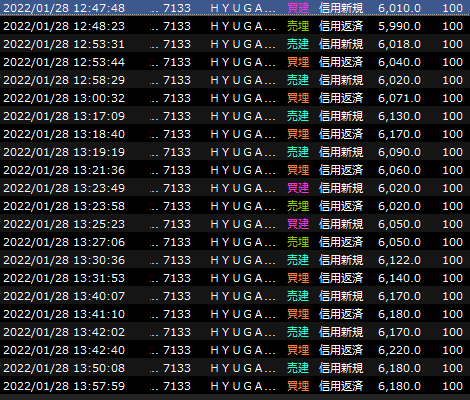Click 売建 in the 13:30:36 row
Screen dimensions: 470x400
pyautogui.click(x=298, y=260)
